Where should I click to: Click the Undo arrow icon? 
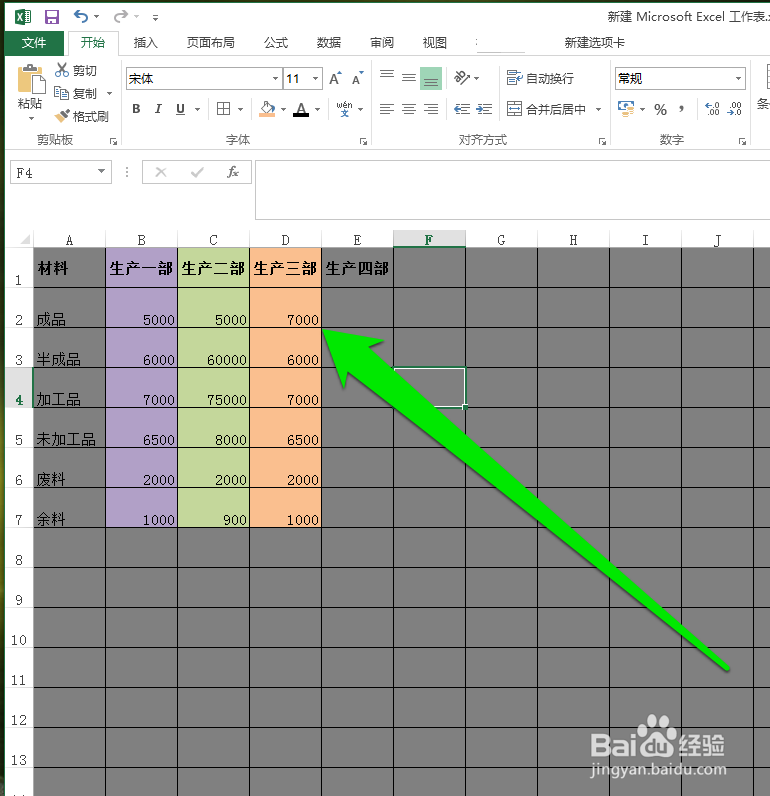tap(81, 16)
